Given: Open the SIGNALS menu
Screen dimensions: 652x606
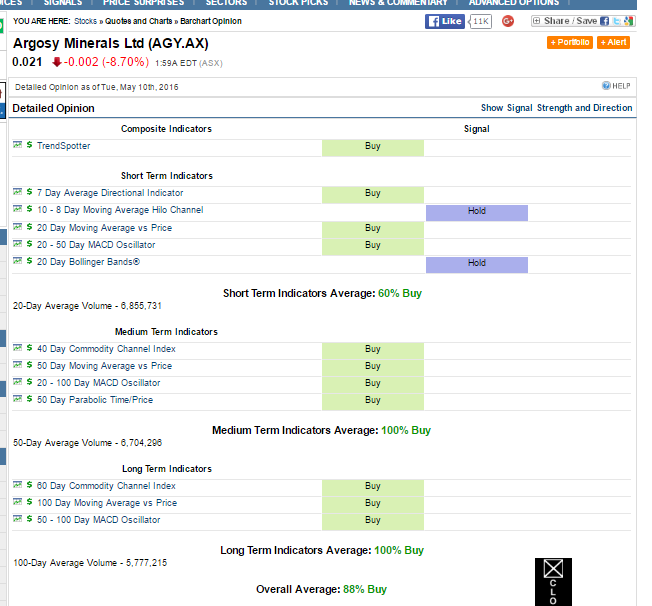Looking at the screenshot, I should pos(63,3).
